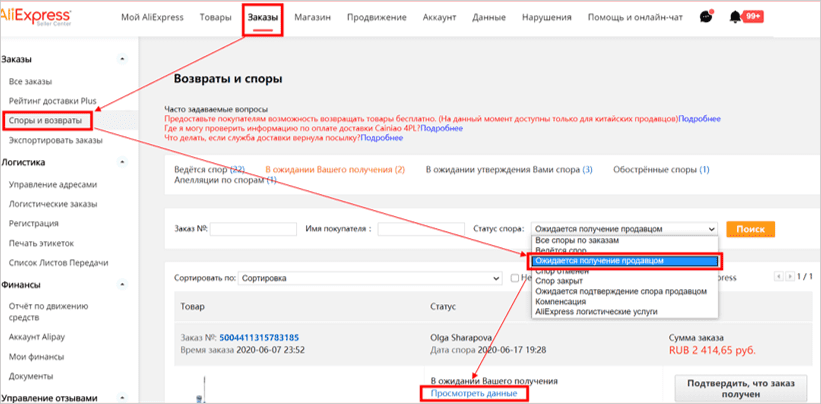Image resolution: width=821 pixels, height=404 pixels.
Task: Switch to В ожидании Вашего получения tab
Action: click(335, 170)
